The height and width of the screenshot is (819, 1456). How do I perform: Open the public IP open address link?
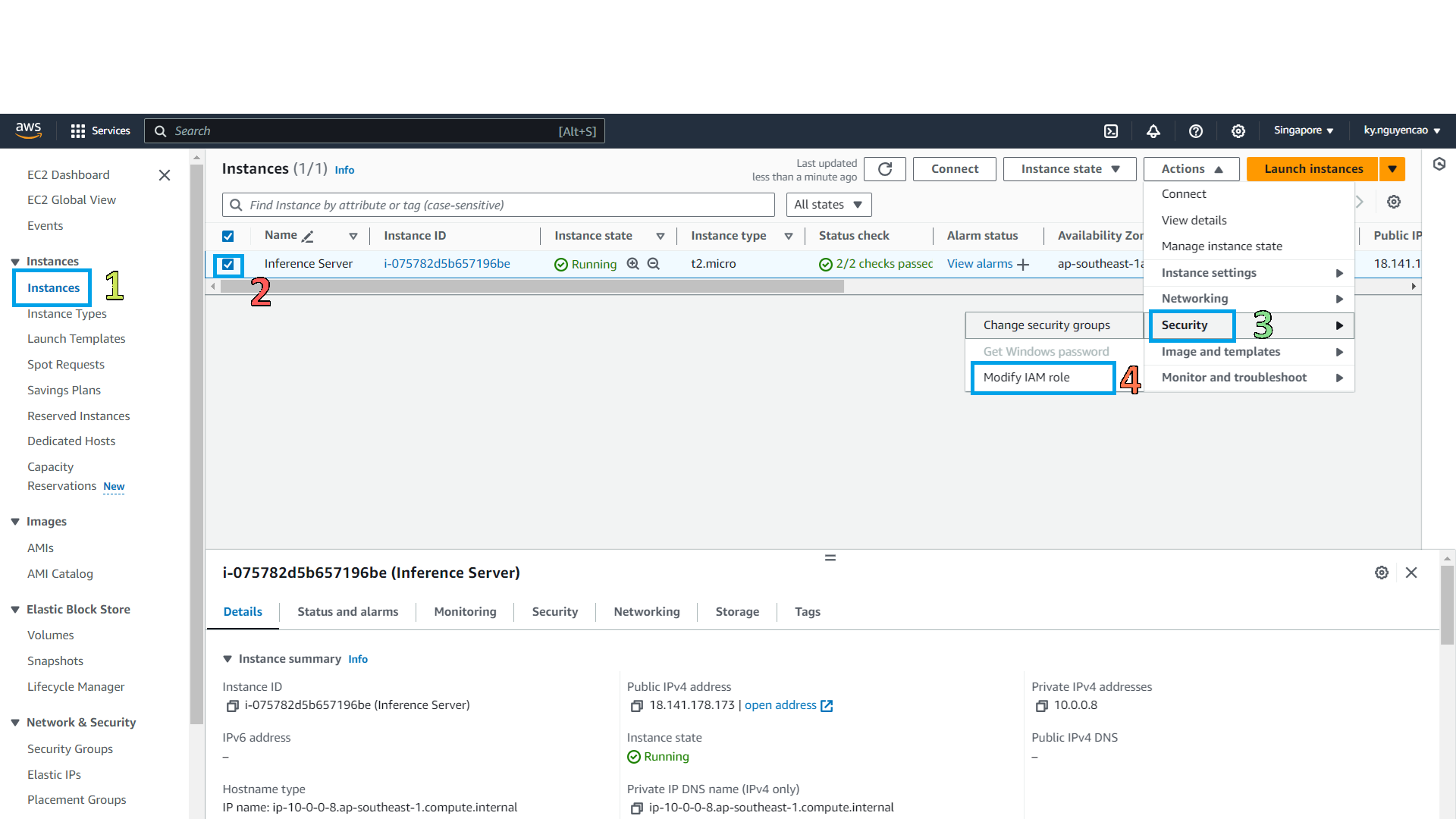click(789, 705)
